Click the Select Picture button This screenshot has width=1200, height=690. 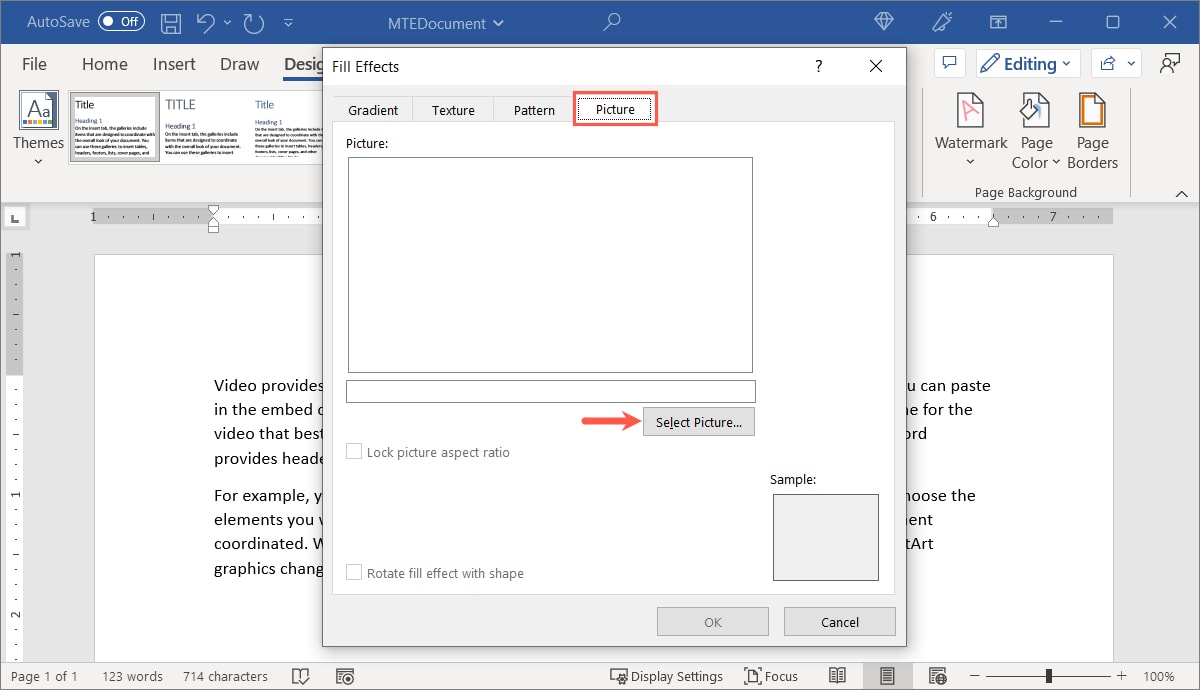pyautogui.click(x=698, y=421)
